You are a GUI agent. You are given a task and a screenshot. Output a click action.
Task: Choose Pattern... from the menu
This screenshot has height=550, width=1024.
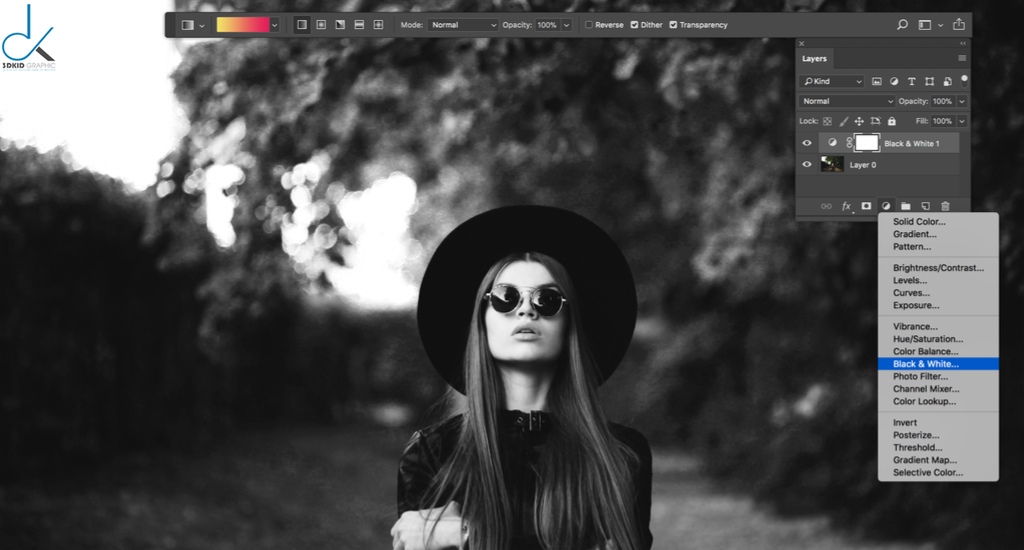(912, 246)
